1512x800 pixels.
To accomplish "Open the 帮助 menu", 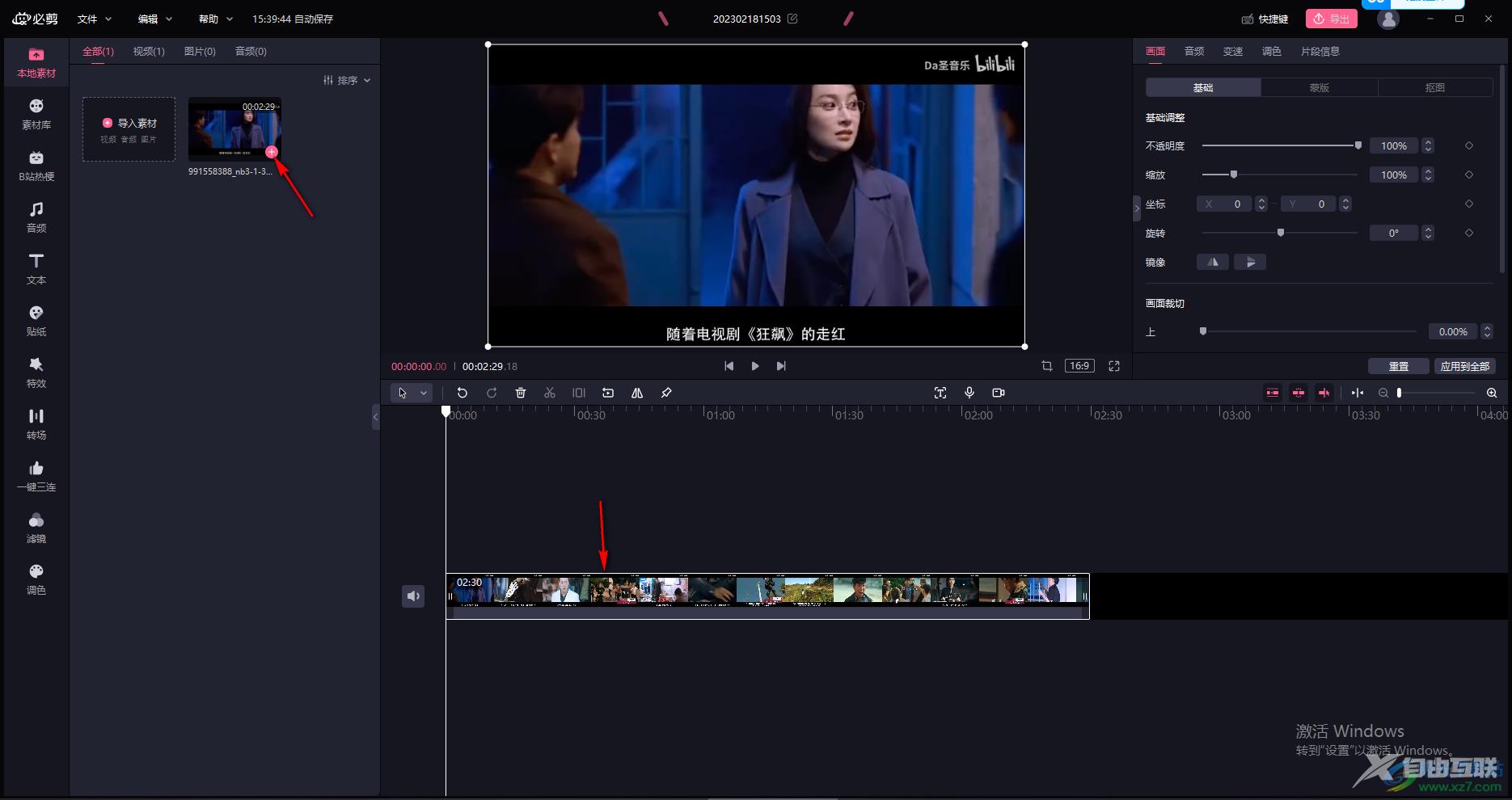I will coord(216,19).
